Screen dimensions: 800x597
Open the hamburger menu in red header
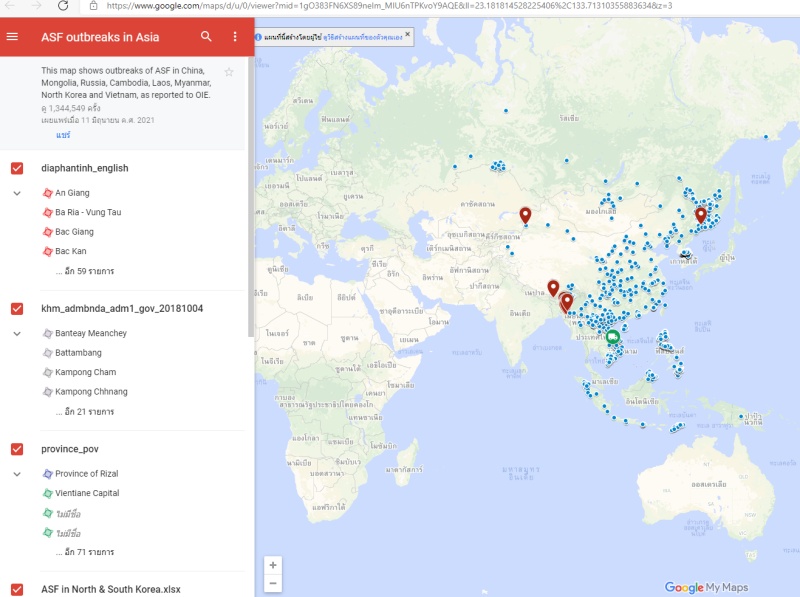point(12,37)
